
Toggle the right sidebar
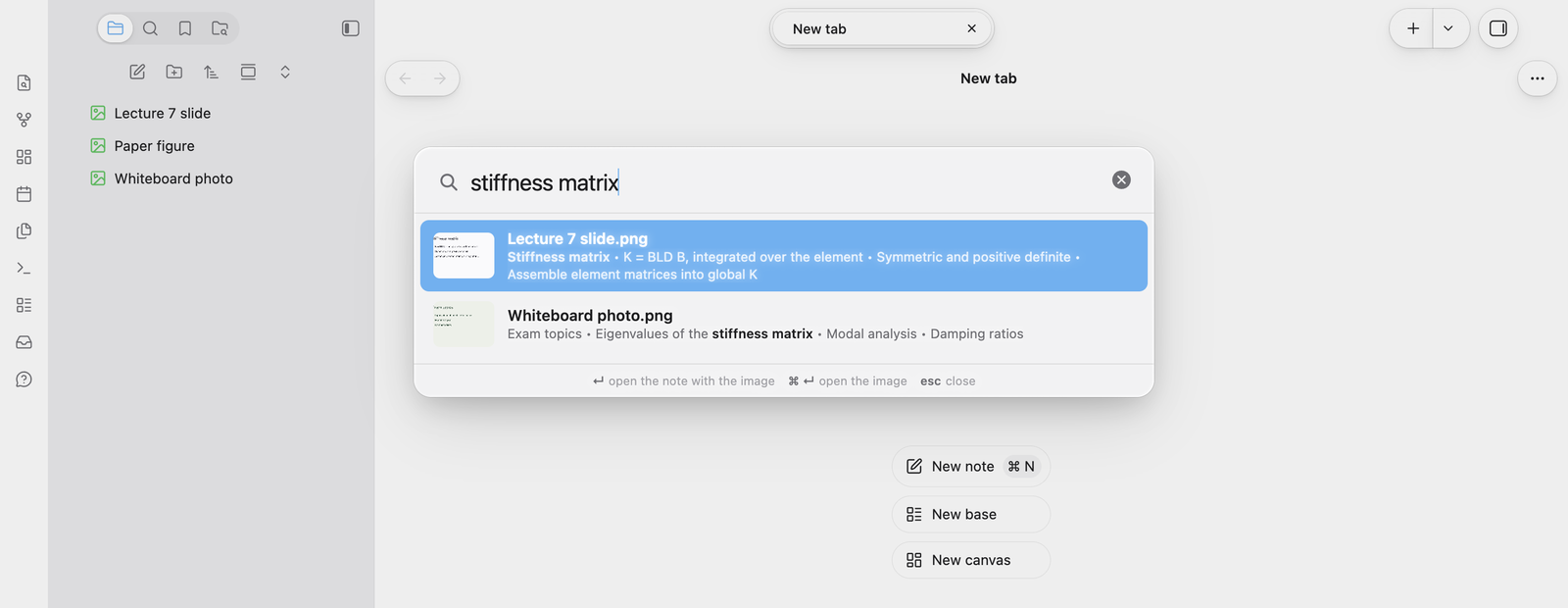(x=1498, y=28)
